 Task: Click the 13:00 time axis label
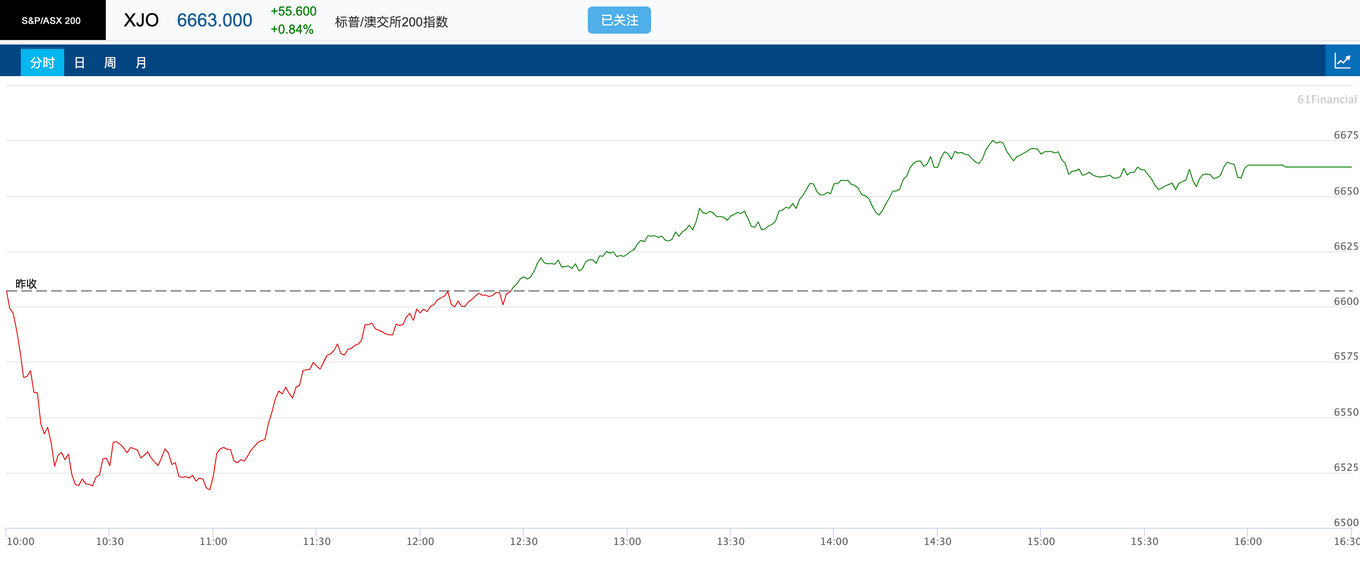point(627,542)
